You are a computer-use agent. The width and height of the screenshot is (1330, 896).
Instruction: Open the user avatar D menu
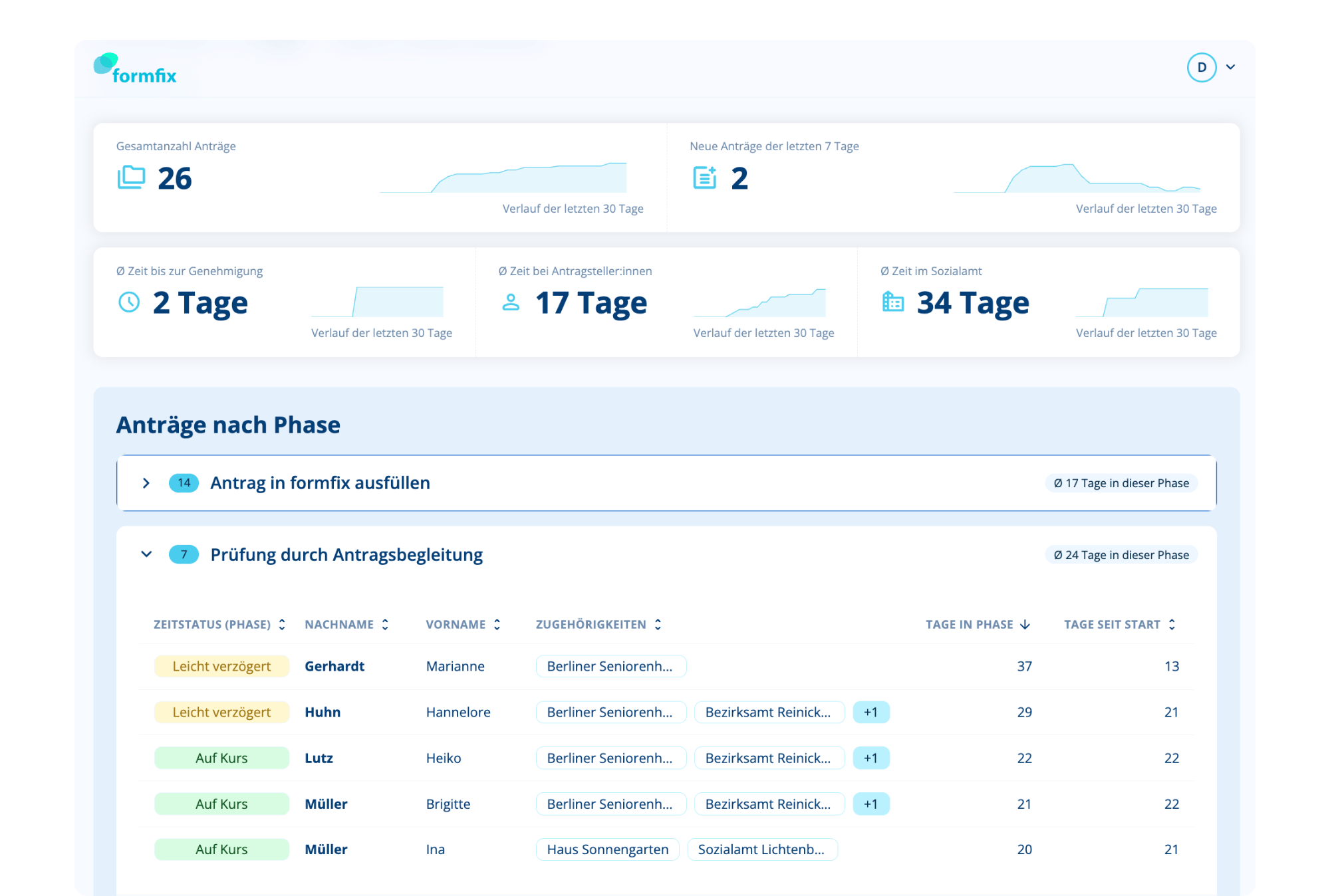click(x=1202, y=67)
